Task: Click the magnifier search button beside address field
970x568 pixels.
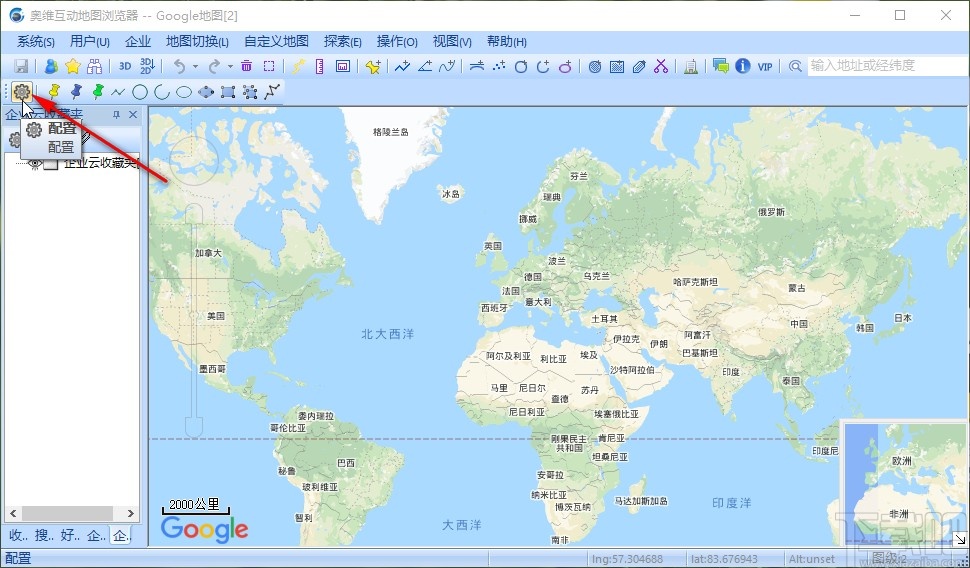Action: (796, 66)
